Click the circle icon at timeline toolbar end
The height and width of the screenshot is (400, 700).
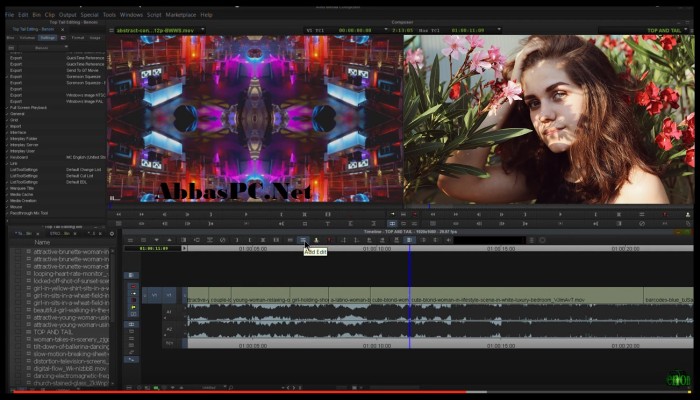pyautogui.click(x=542, y=240)
